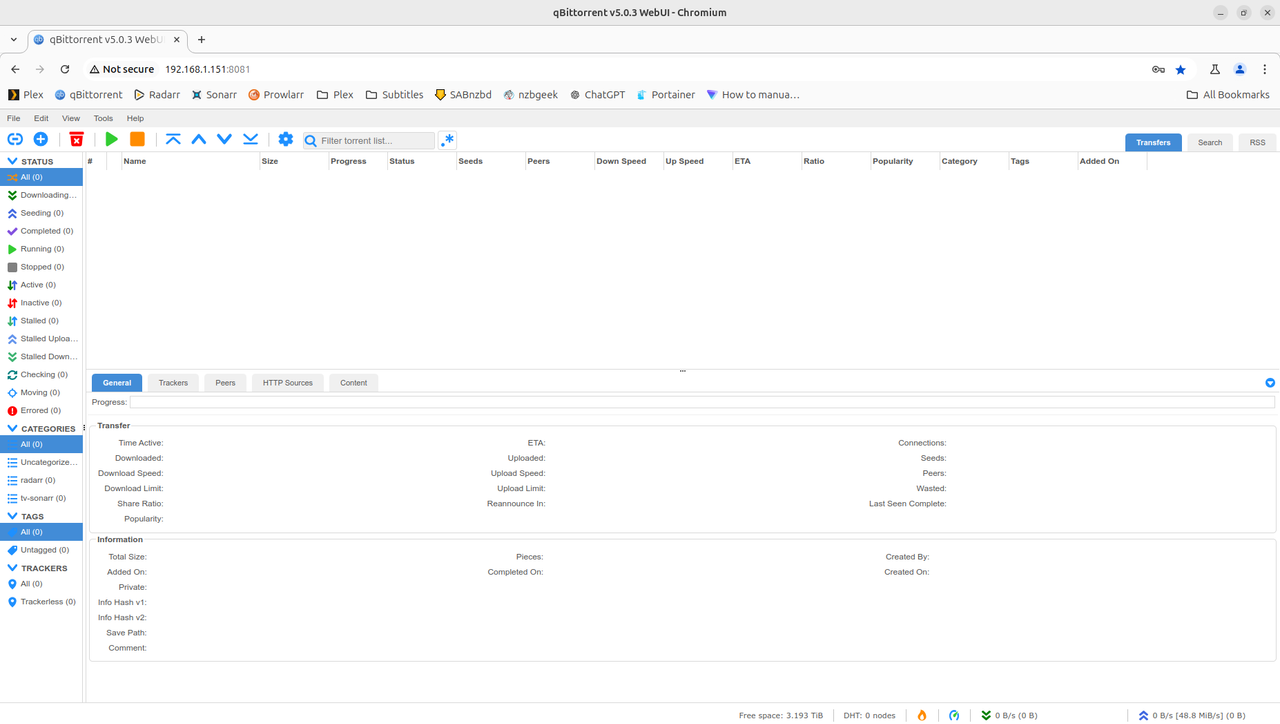Open Options via the gear icon
Image resolution: width=1280 pixels, height=724 pixels.
pos(286,139)
